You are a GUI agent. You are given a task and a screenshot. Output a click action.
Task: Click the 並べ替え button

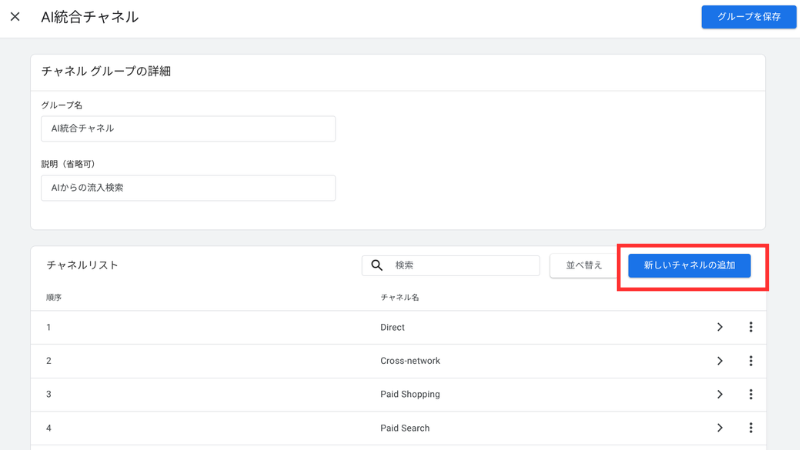[584, 265]
